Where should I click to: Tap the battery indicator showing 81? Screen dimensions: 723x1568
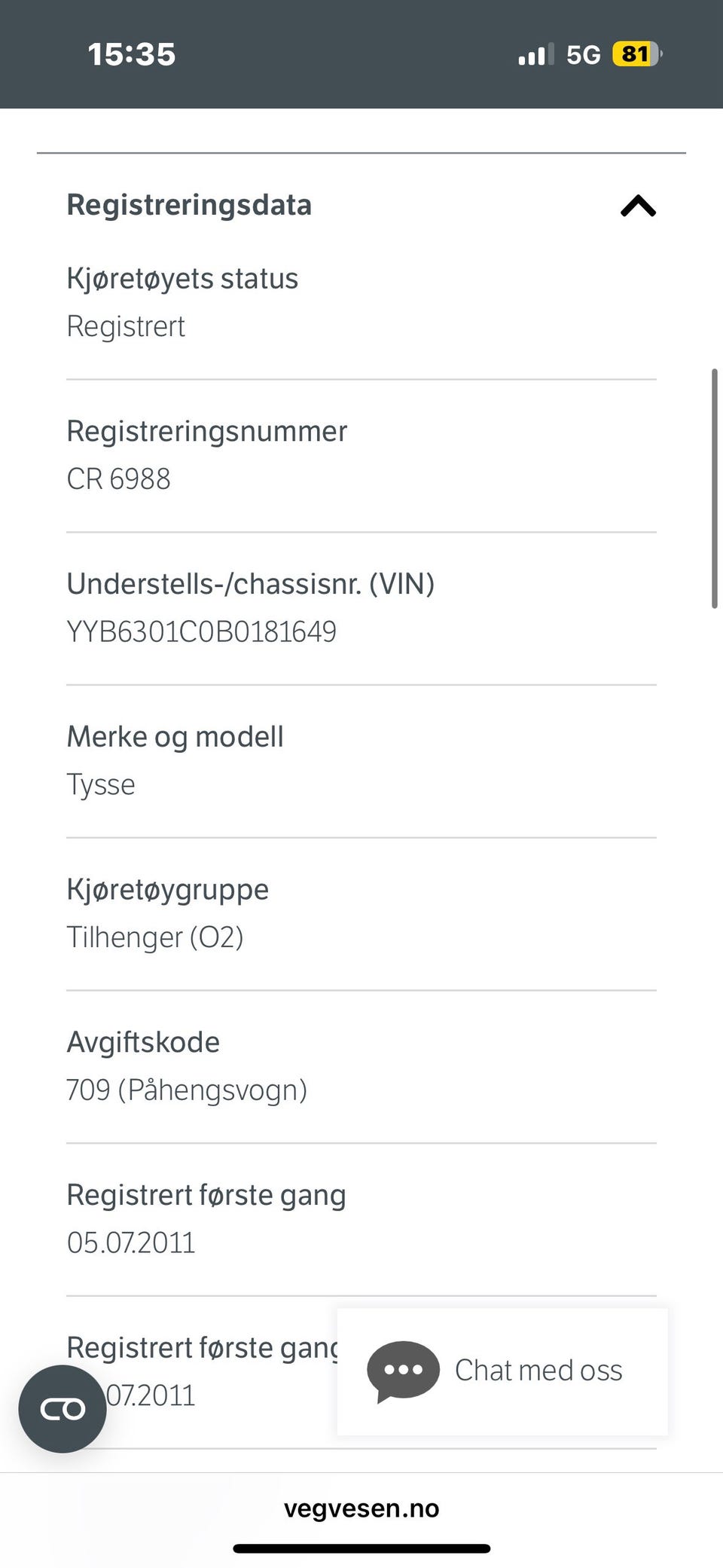pos(637,54)
